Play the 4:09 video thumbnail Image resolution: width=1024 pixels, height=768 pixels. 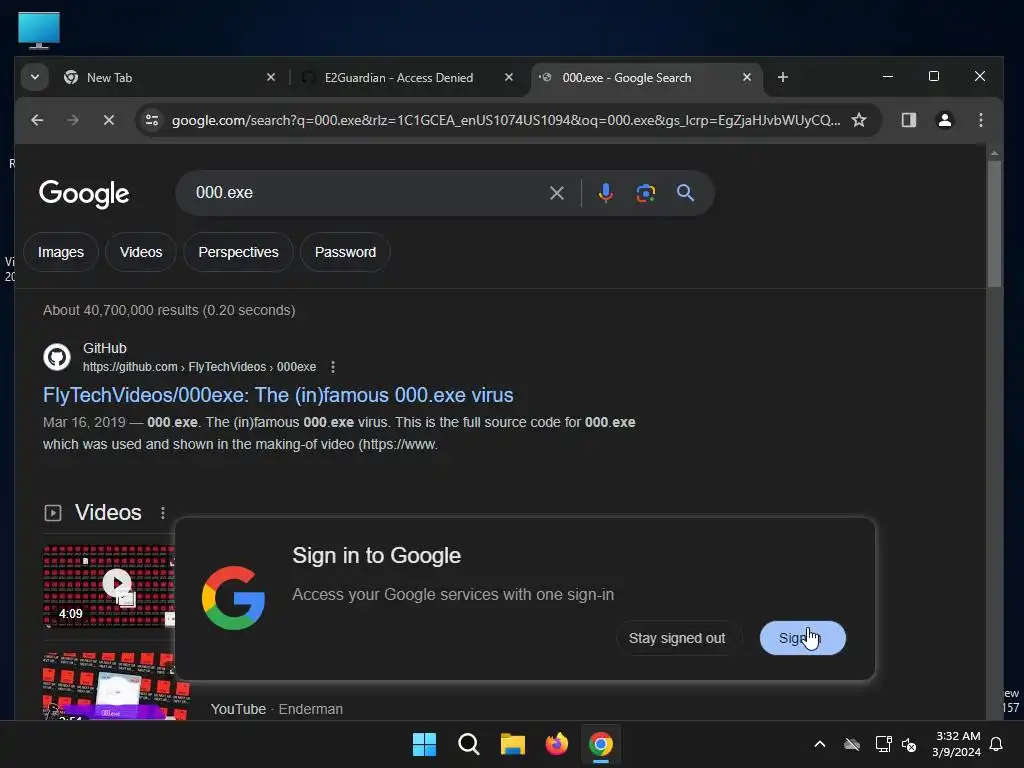pyautogui.click(x=109, y=586)
